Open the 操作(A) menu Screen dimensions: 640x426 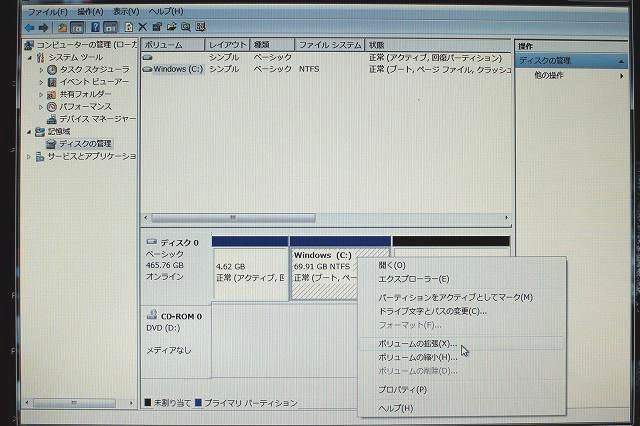pos(90,11)
